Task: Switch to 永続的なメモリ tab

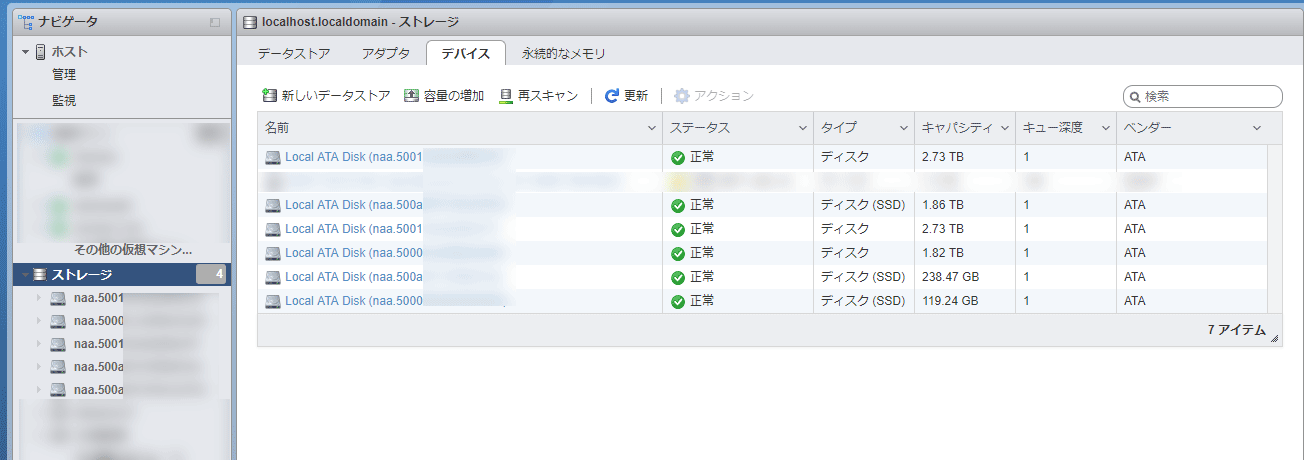Action: coord(564,54)
